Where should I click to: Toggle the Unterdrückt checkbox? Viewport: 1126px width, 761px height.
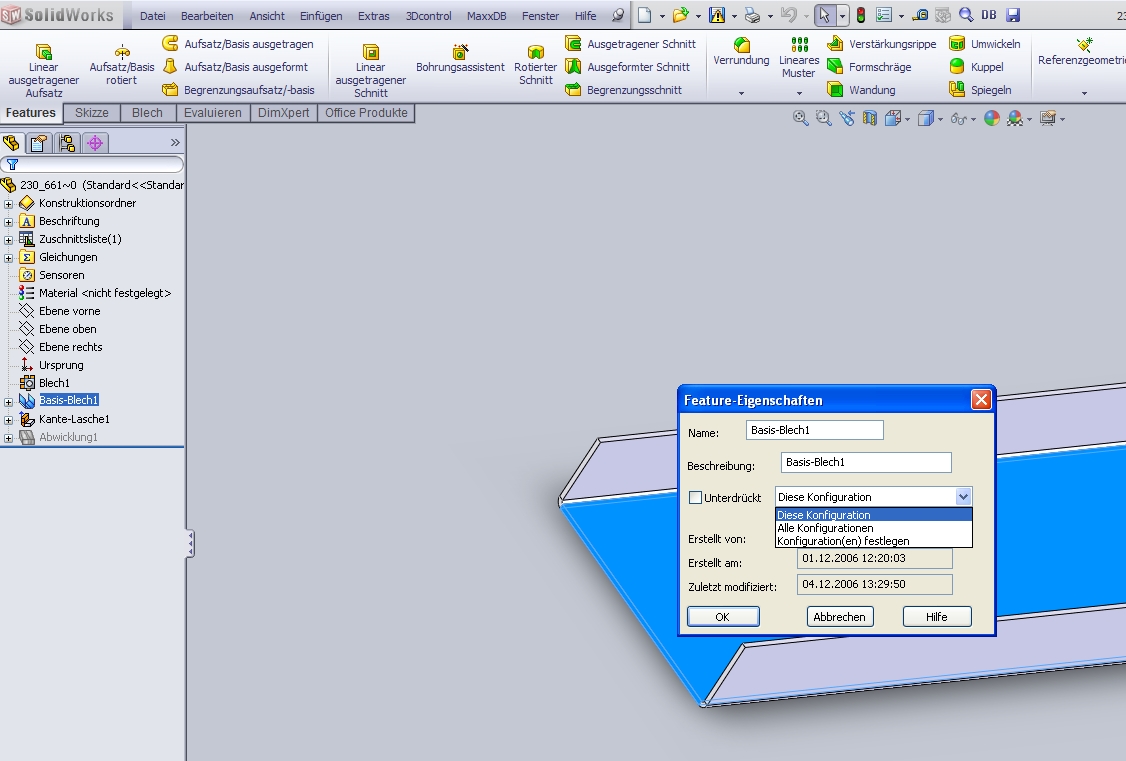pyautogui.click(x=695, y=498)
